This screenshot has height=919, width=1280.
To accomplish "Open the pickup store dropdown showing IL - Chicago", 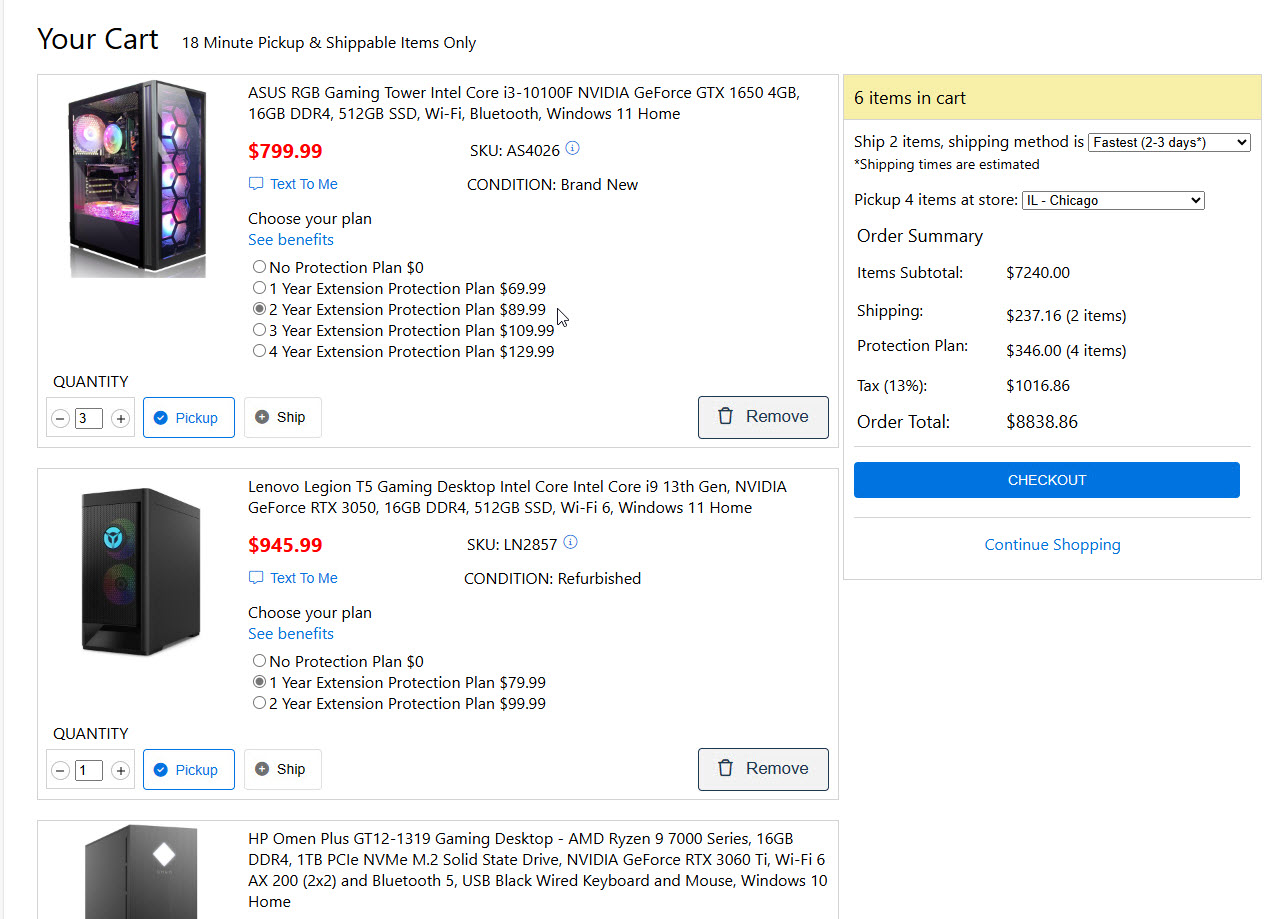I will tap(1112, 201).
